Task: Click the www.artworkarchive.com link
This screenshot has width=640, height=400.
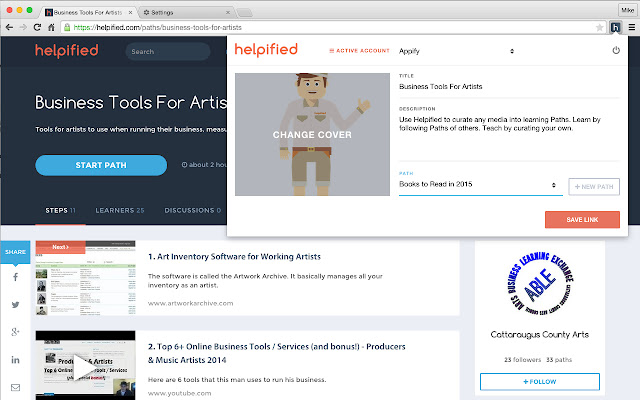Action: (191, 303)
